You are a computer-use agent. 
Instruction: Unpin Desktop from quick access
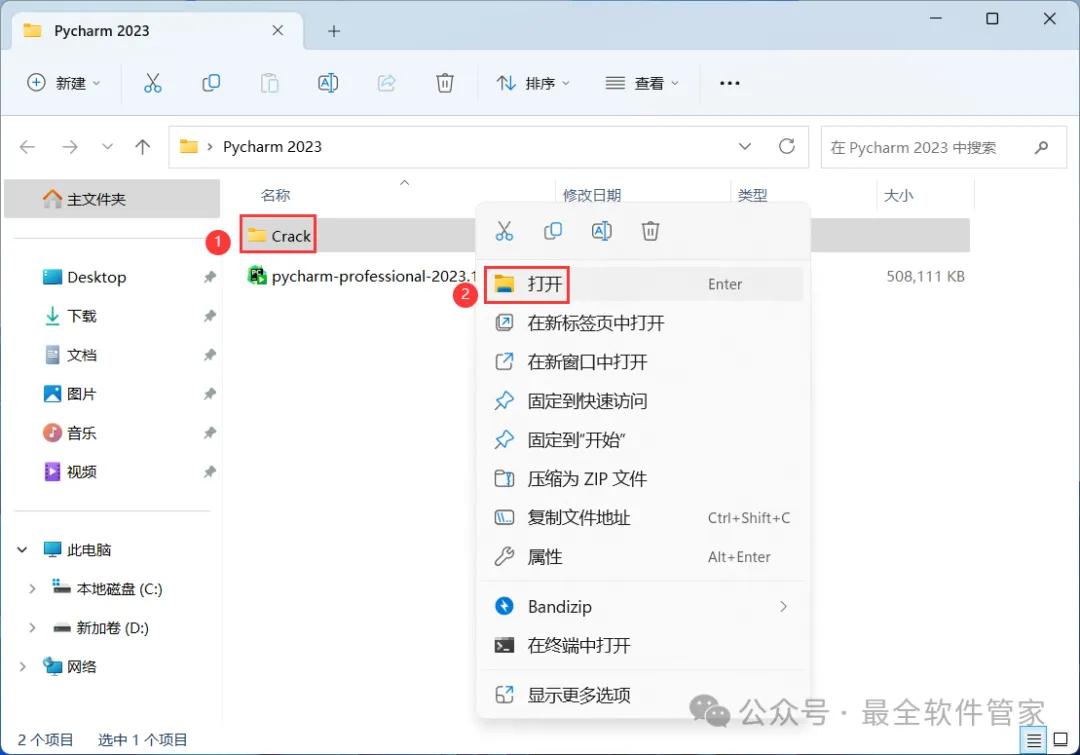click(209, 277)
